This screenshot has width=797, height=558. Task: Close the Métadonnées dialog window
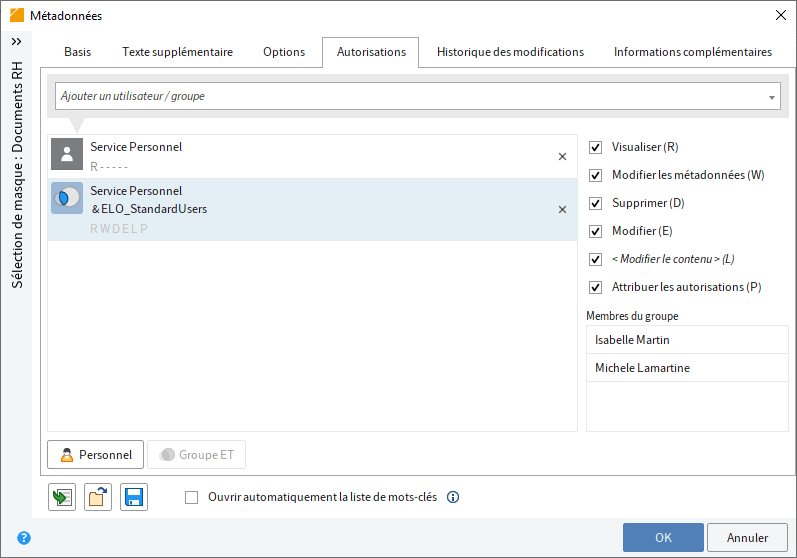781,15
